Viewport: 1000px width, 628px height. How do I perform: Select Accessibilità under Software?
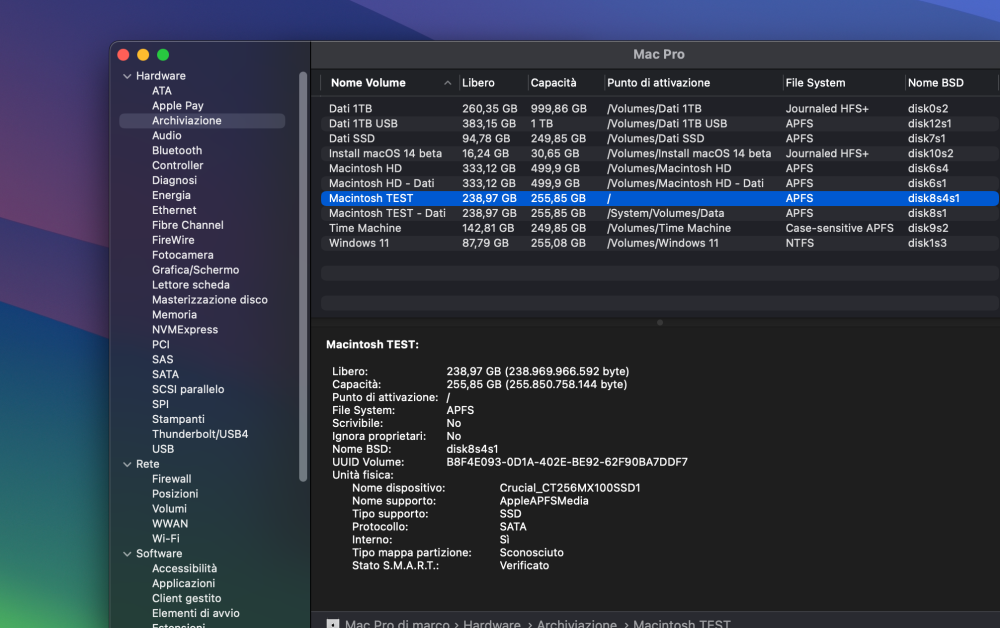[184, 569]
